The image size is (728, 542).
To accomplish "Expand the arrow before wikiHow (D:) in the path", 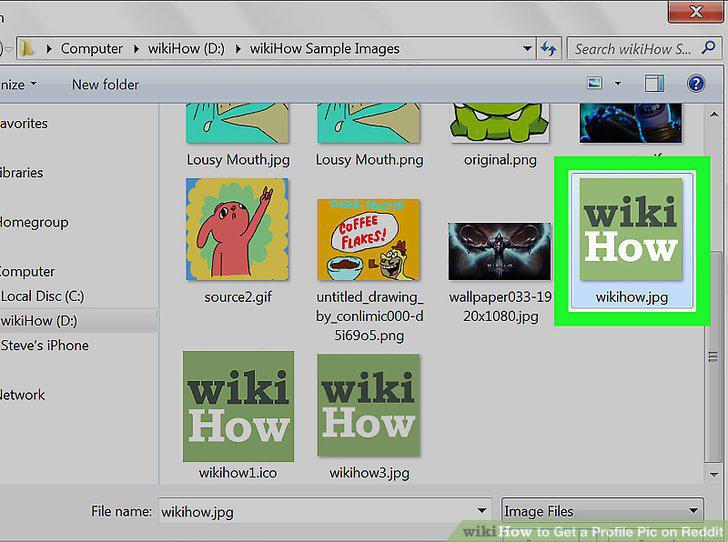I will (136, 49).
